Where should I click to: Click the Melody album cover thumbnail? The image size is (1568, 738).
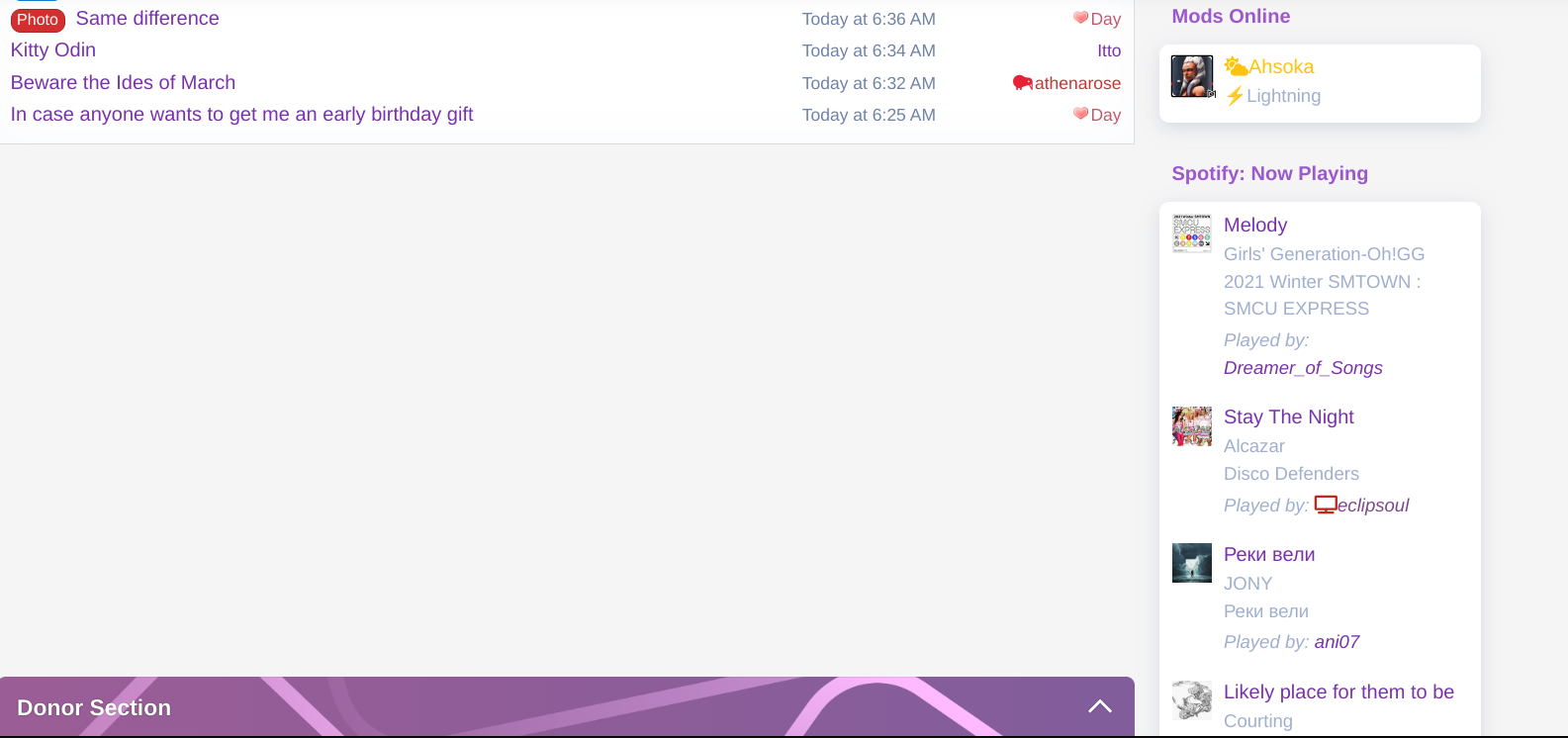(x=1192, y=233)
